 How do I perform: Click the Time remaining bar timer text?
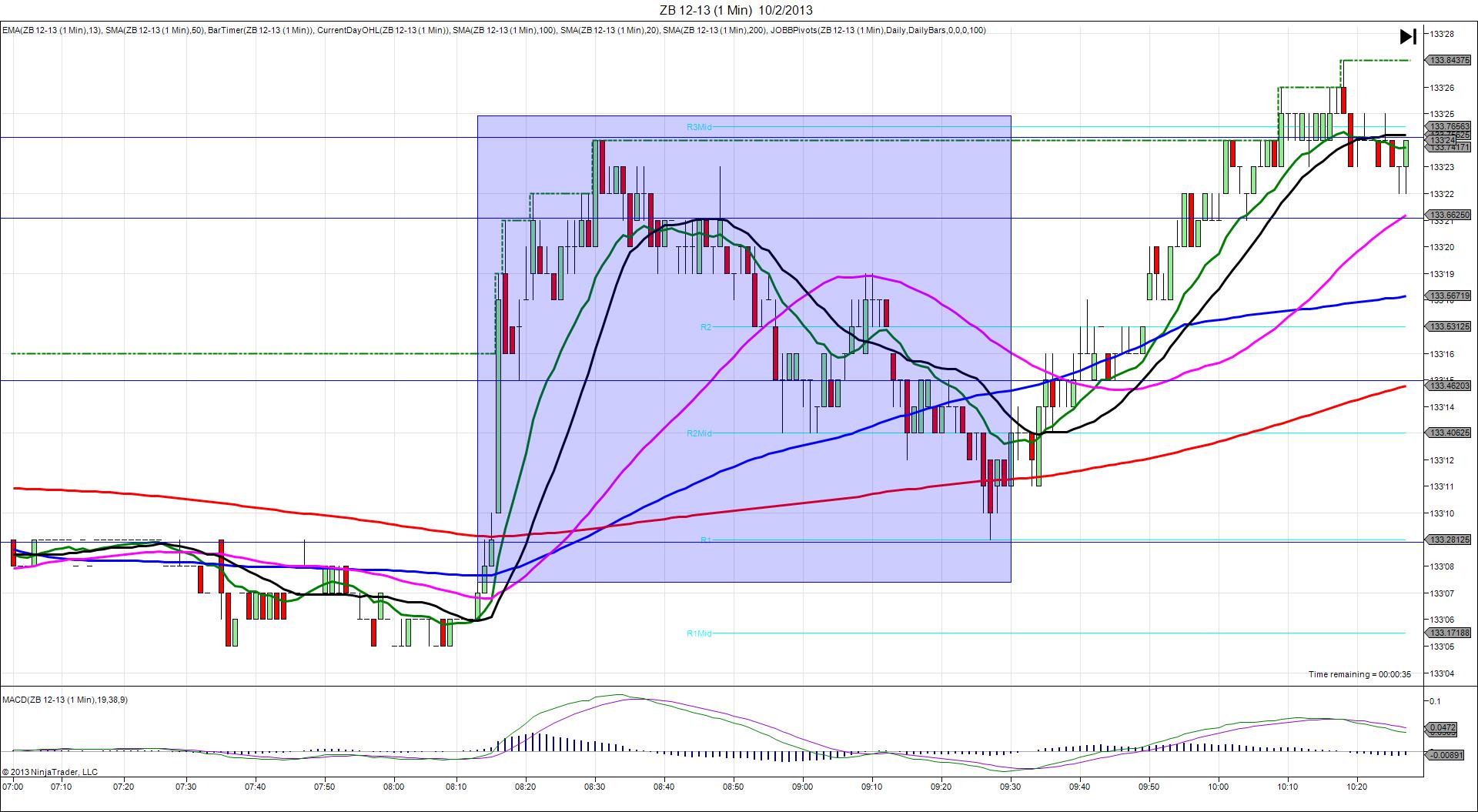[1359, 674]
